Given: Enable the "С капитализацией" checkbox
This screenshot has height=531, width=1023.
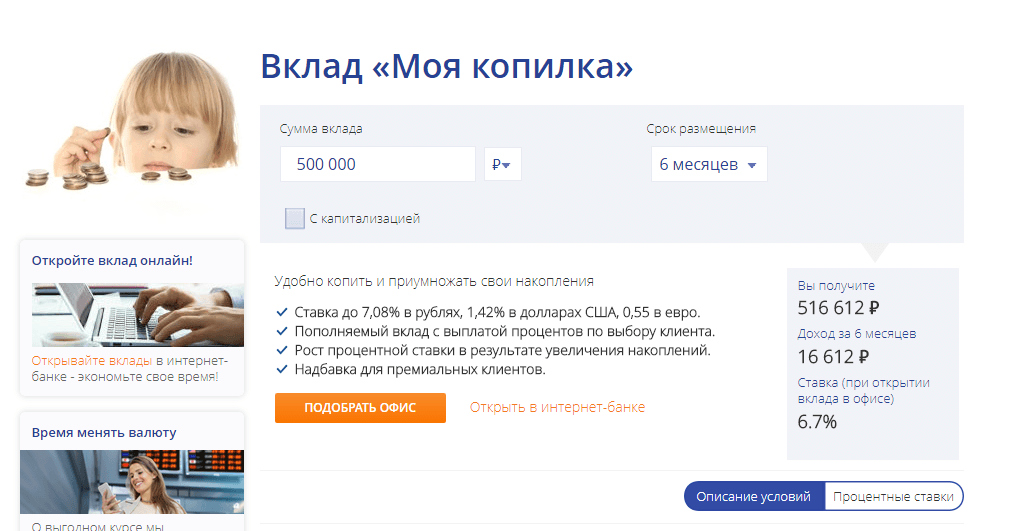Looking at the screenshot, I should [294, 219].
